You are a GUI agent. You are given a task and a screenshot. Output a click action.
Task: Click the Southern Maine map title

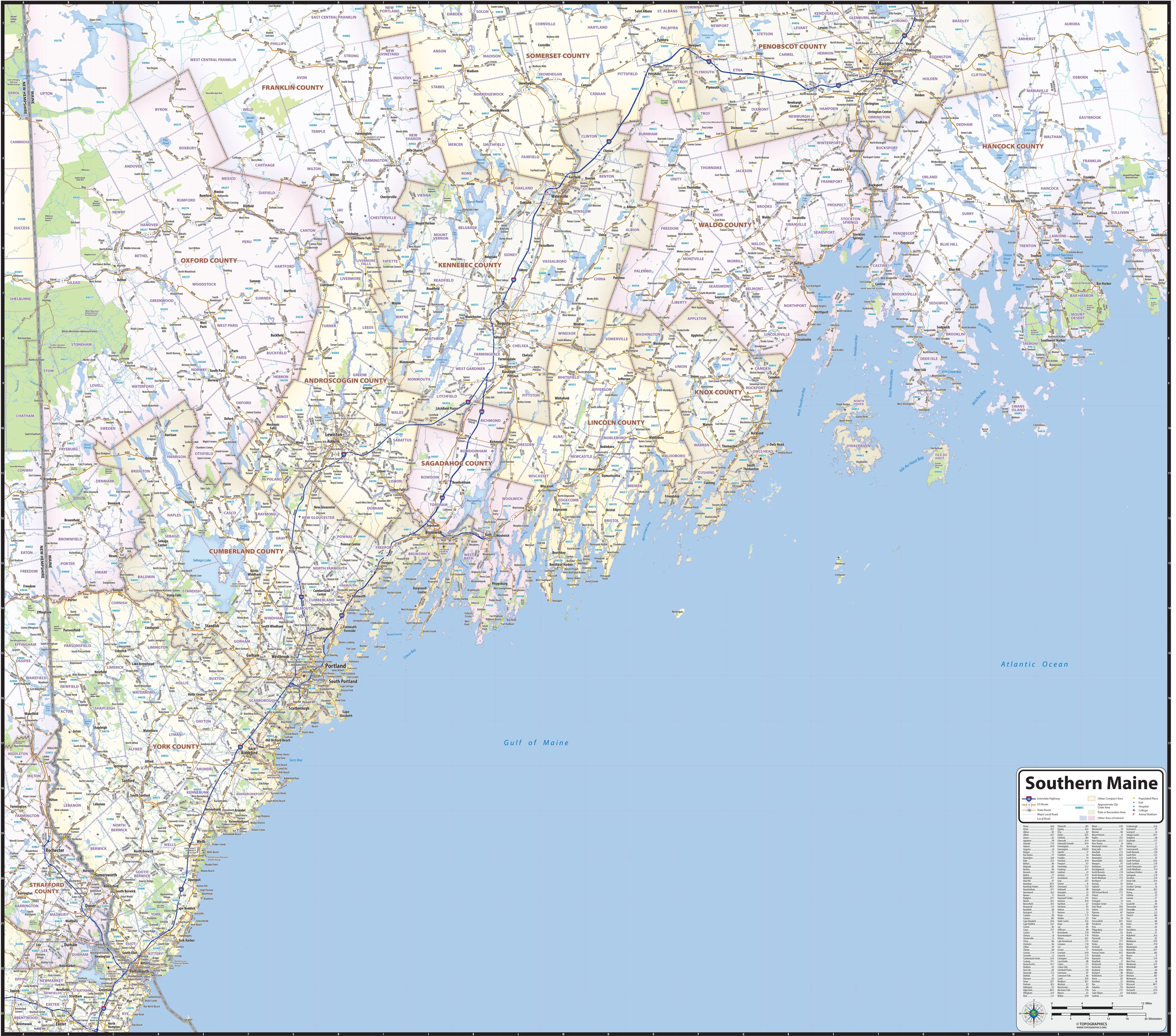click(1091, 783)
